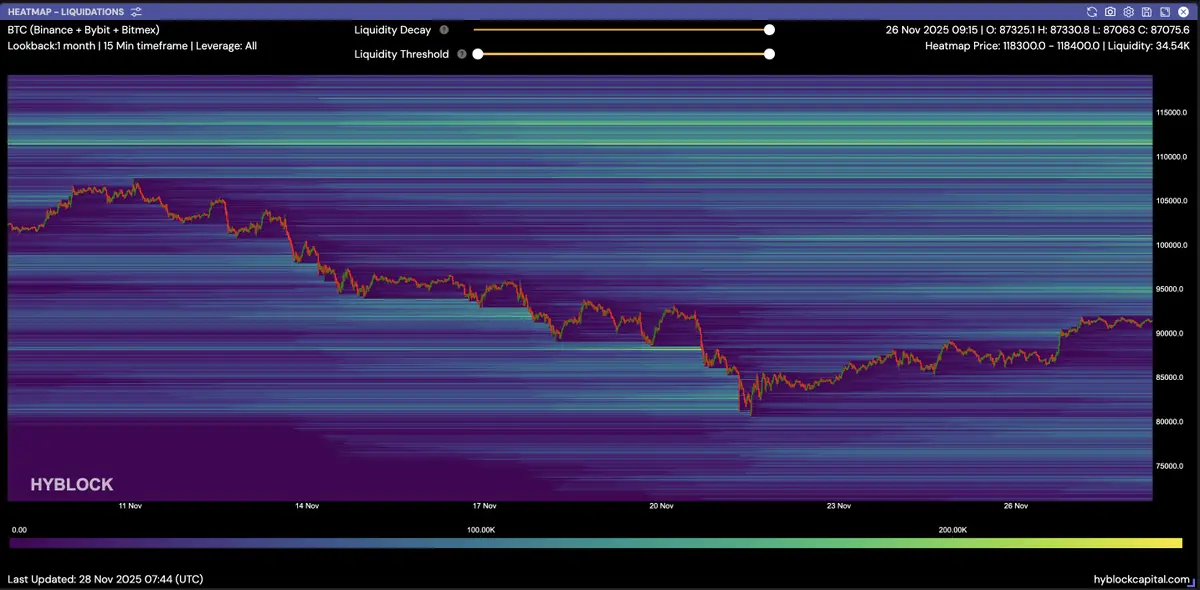Click the Last Updated 28 Nov 2025 timestamp

coord(105,579)
